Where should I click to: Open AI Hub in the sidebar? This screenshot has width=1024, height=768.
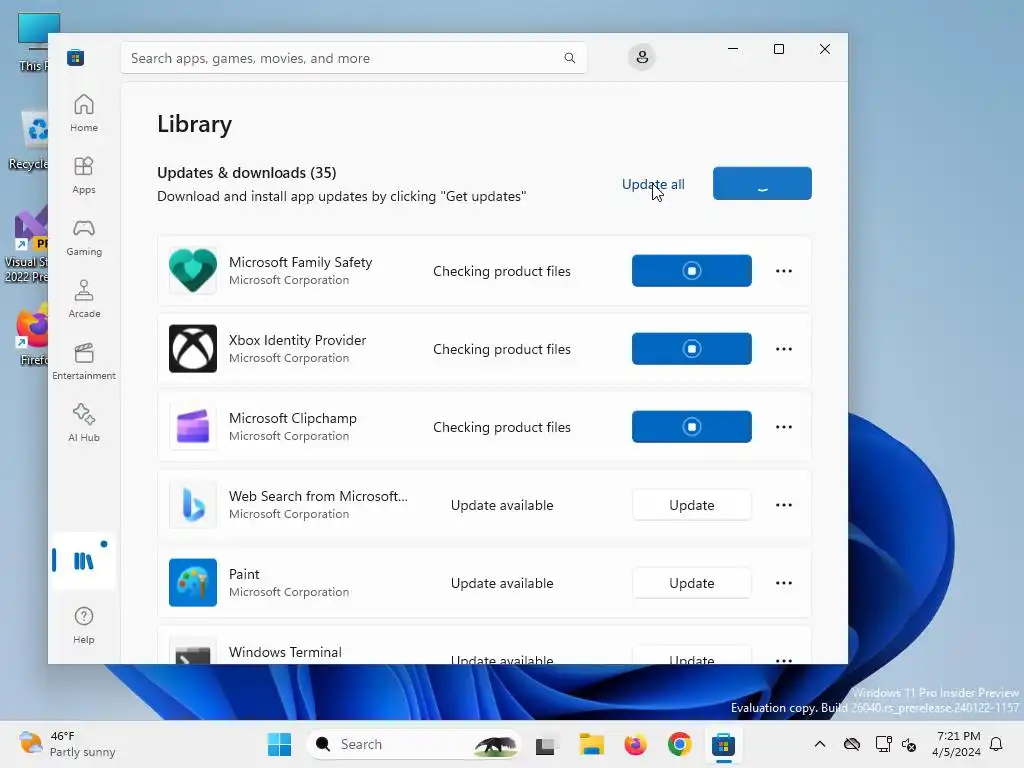click(x=84, y=423)
